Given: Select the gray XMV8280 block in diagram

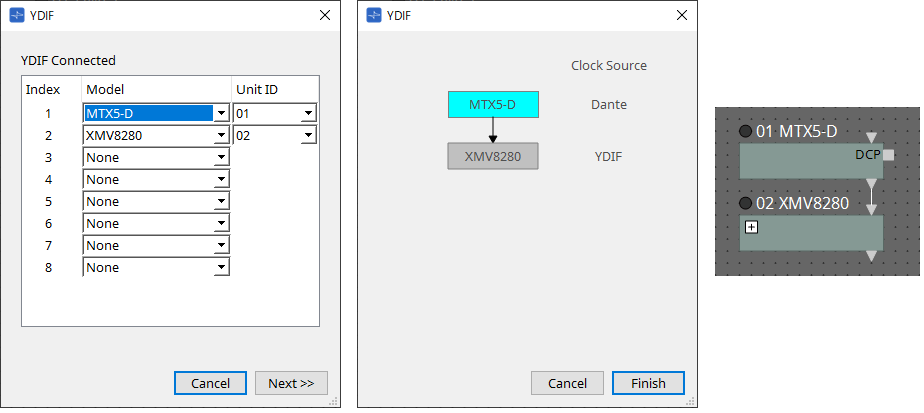Looking at the screenshot, I should pos(493,157).
